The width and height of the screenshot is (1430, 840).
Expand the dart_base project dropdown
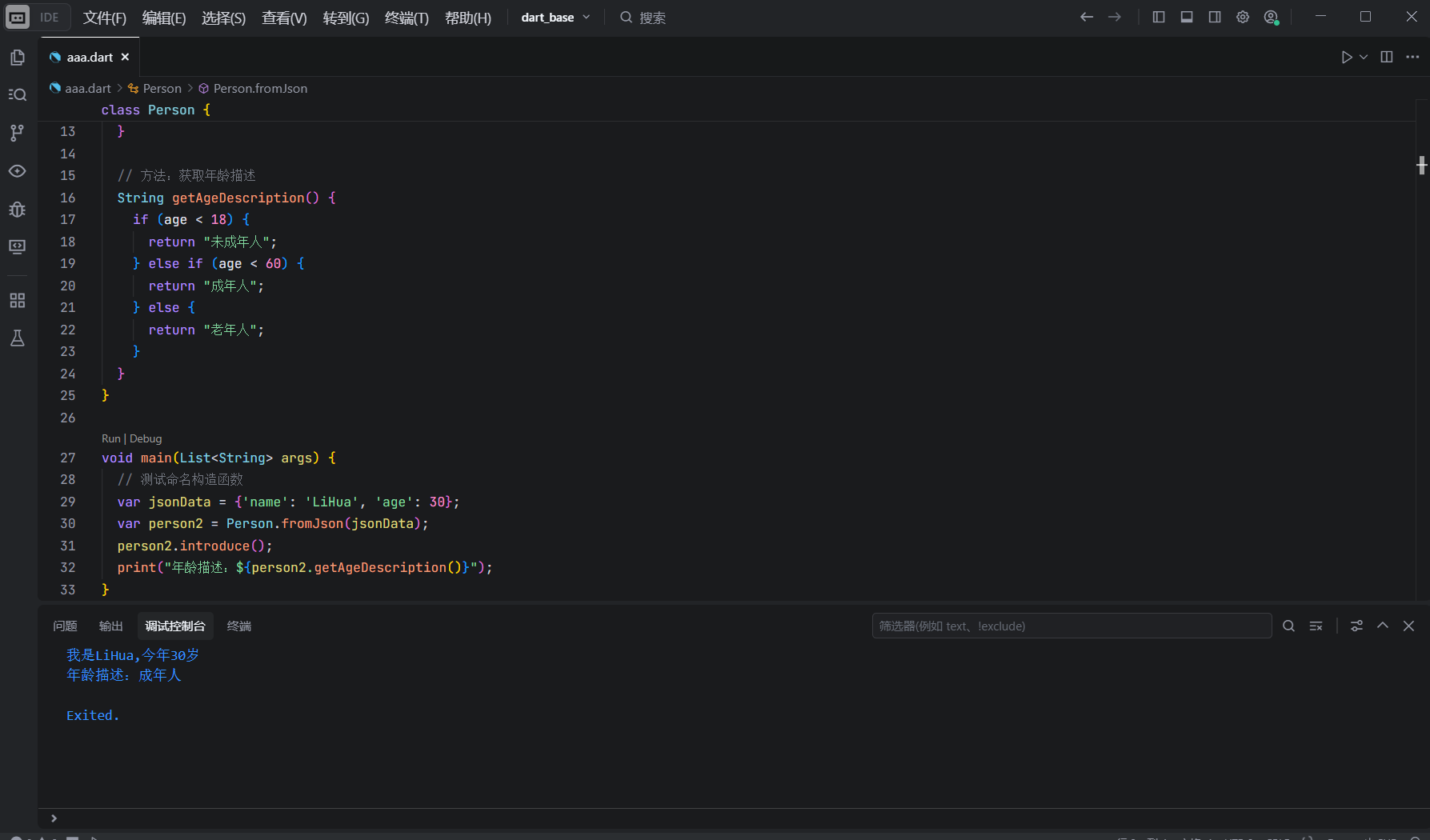click(555, 17)
